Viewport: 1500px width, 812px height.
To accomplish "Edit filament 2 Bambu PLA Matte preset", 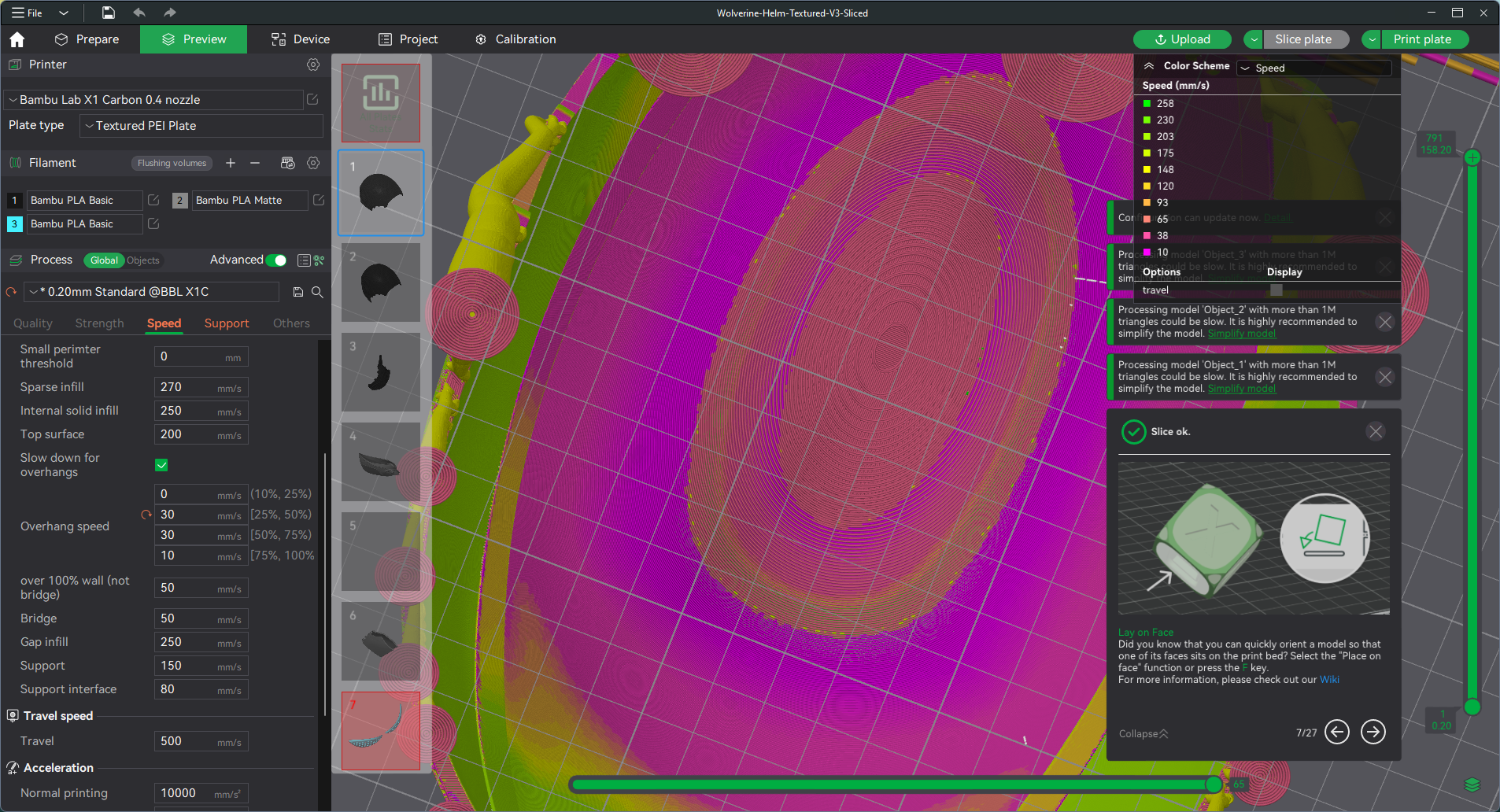I will (319, 200).
